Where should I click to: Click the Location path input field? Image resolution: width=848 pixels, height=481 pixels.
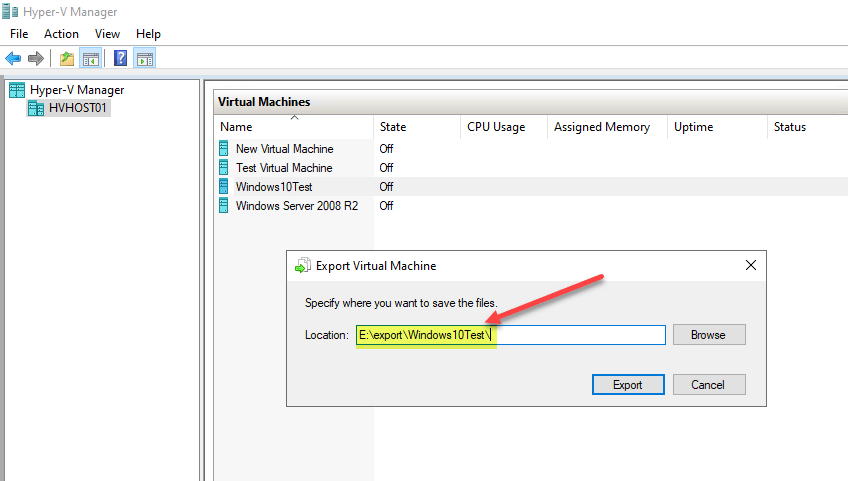coord(511,335)
